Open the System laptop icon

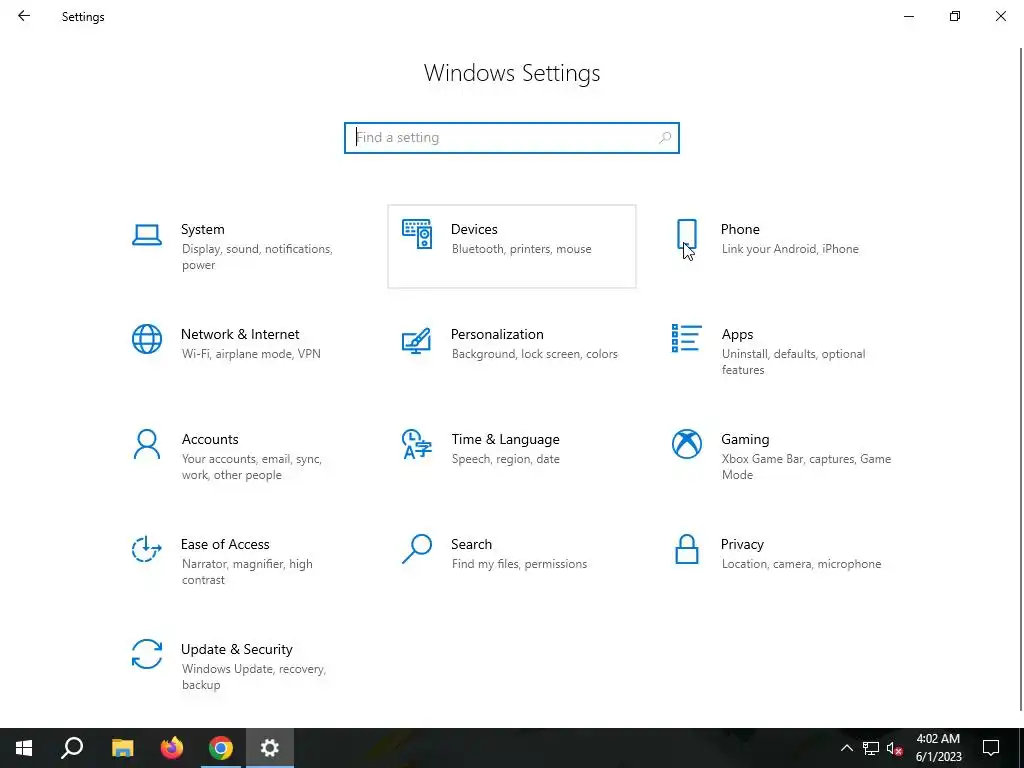(147, 234)
